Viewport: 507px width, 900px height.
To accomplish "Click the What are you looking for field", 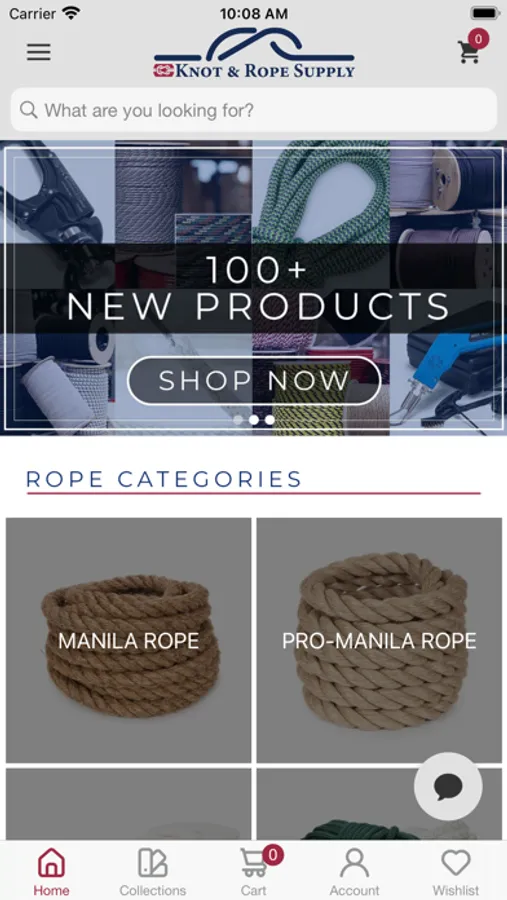I will 254,110.
